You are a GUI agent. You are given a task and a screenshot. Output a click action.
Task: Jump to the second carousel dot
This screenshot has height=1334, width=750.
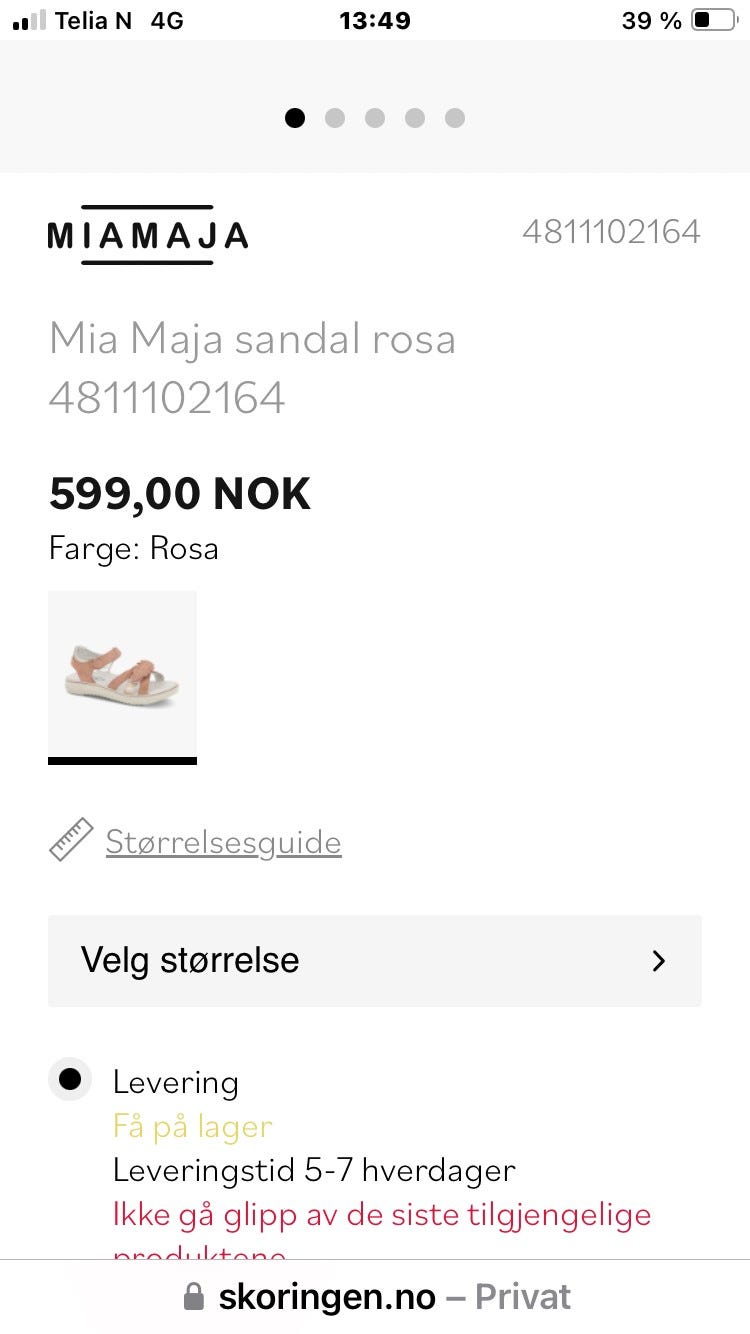(x=335, y=118)
